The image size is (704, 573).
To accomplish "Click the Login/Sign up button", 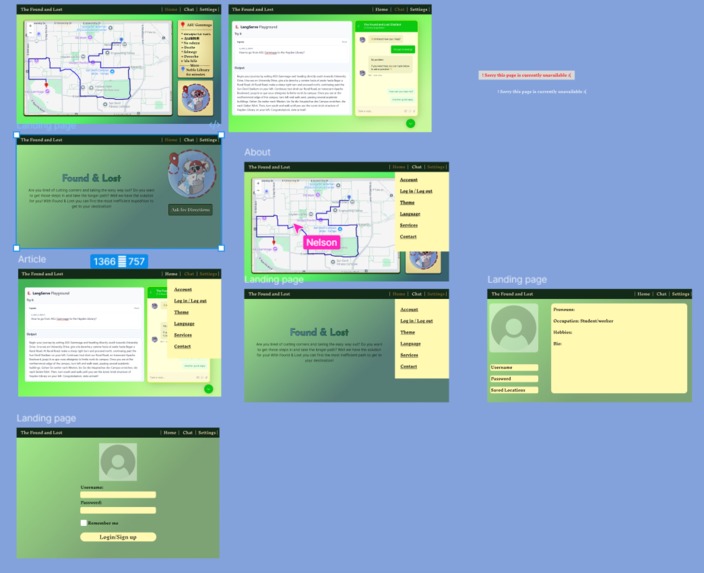I will (x=118, y=537).
